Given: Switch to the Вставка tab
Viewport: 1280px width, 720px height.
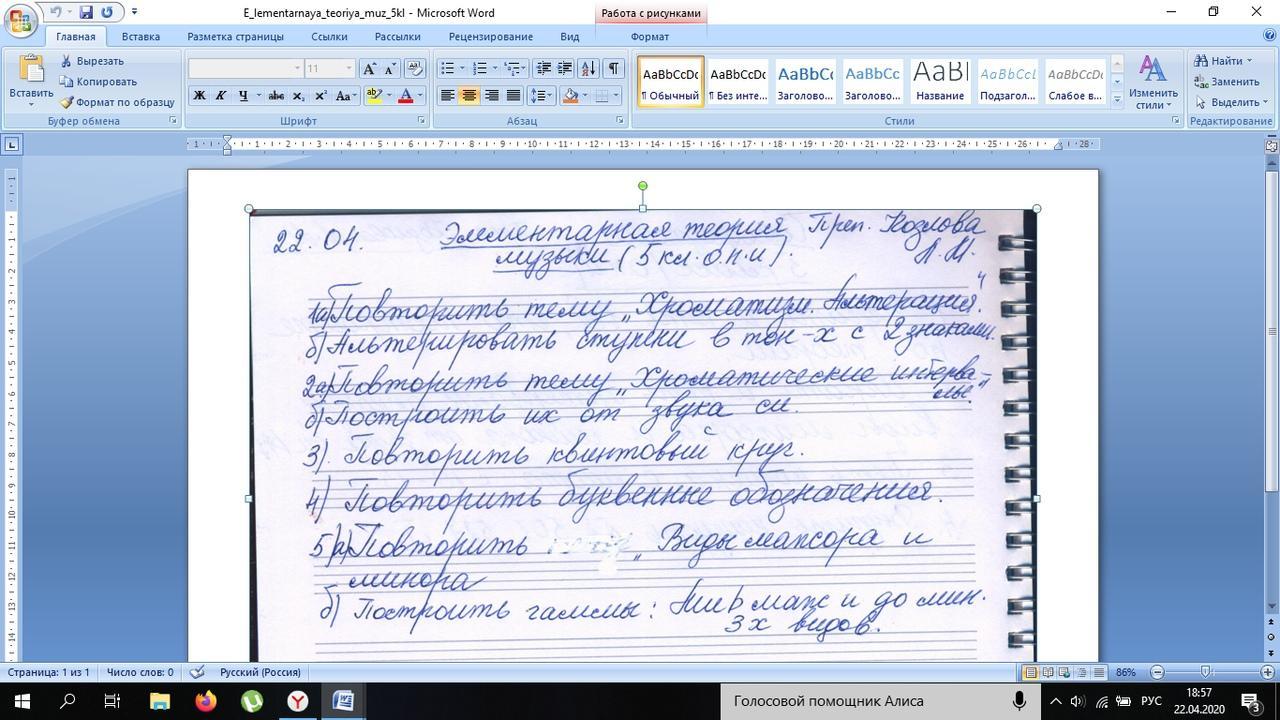Looking at the screenshot, I should click(141, 36).
